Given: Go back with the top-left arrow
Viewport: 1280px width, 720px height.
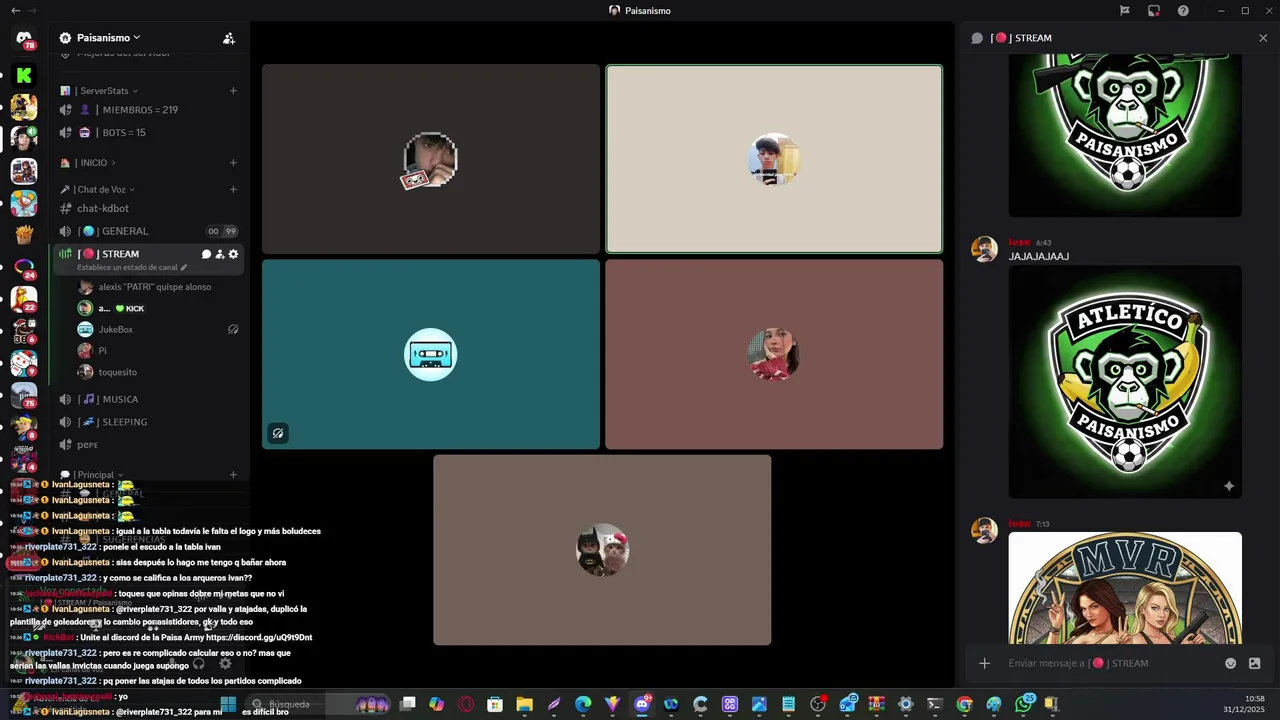Looking at the screenshot, I should click(15, 10).
